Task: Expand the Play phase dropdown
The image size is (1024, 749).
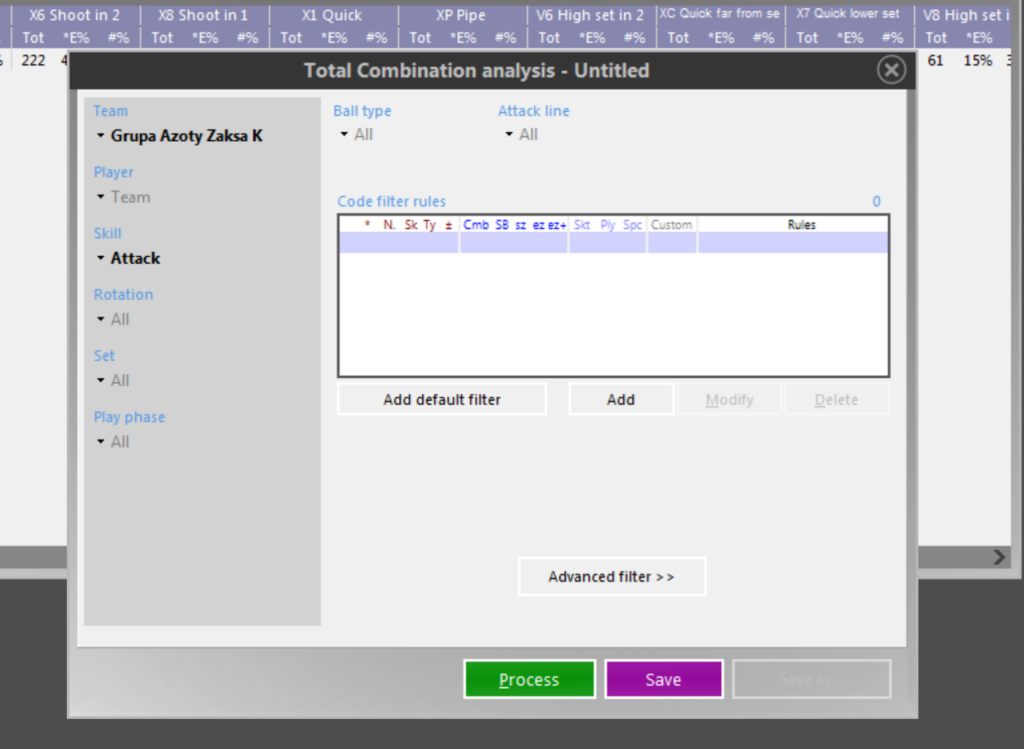Action: click(113, 441)
